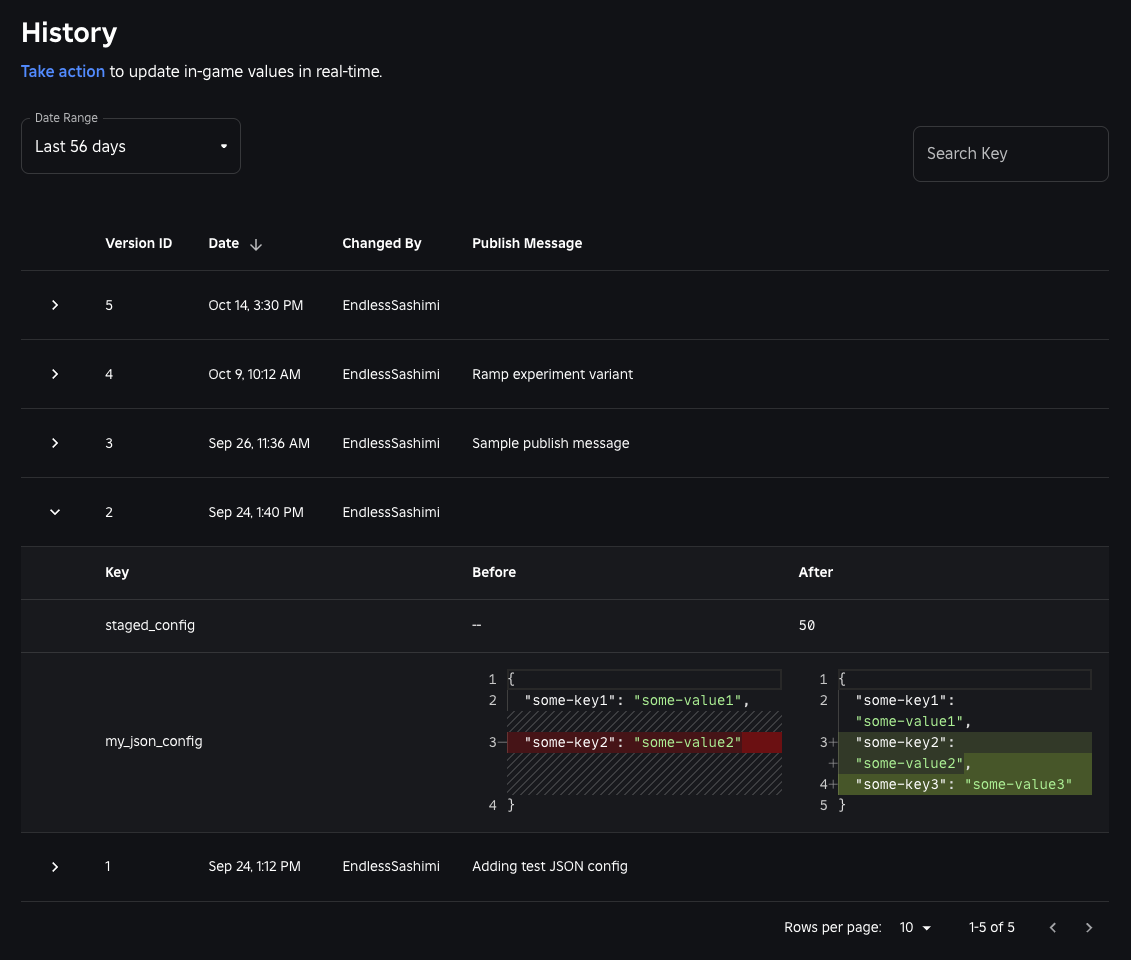
Task: Click EndlessSashimi in version 1 row
Action: click(x=391, y=866)
